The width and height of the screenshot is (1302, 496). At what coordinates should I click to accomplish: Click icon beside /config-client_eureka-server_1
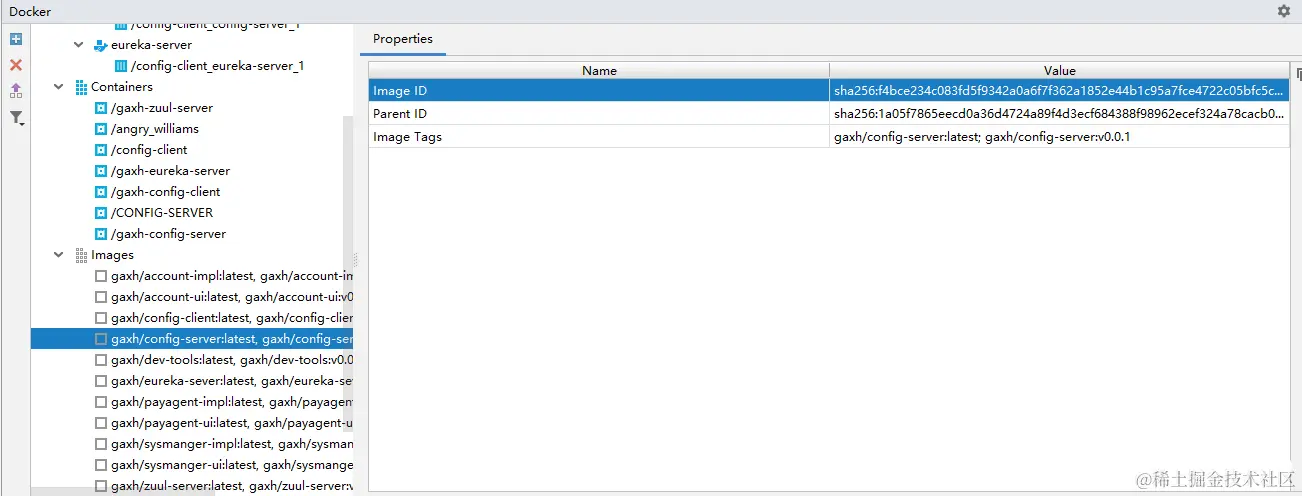pyautogui.click(x=121, y=66)
